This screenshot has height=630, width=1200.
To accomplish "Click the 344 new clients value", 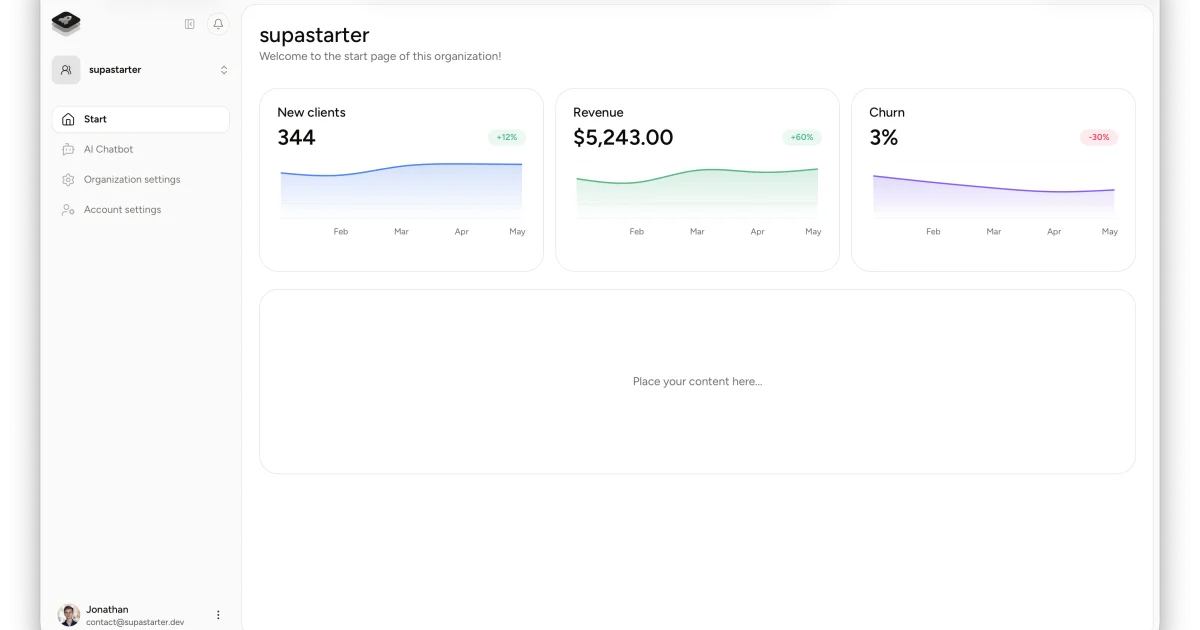I will [296, 138].
